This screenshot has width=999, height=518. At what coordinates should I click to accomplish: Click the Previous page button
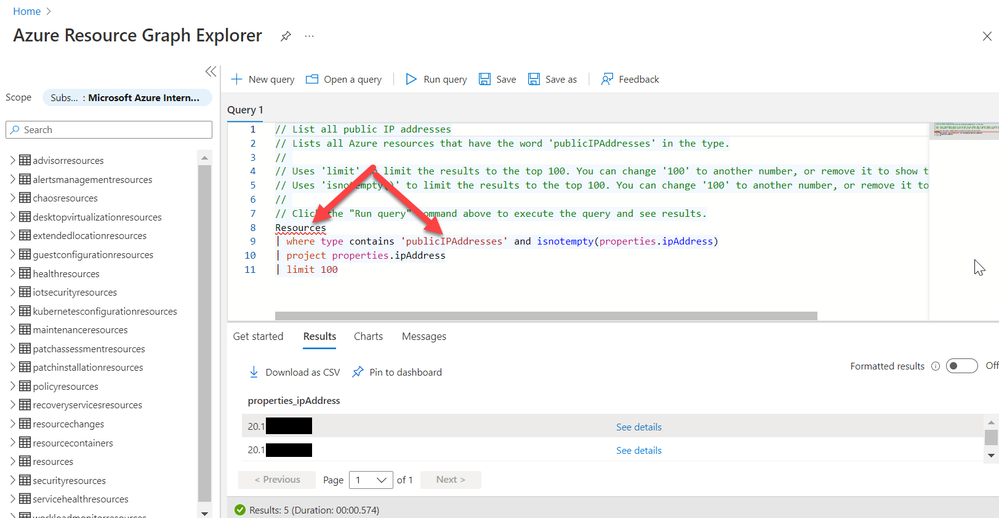(277, 480)
